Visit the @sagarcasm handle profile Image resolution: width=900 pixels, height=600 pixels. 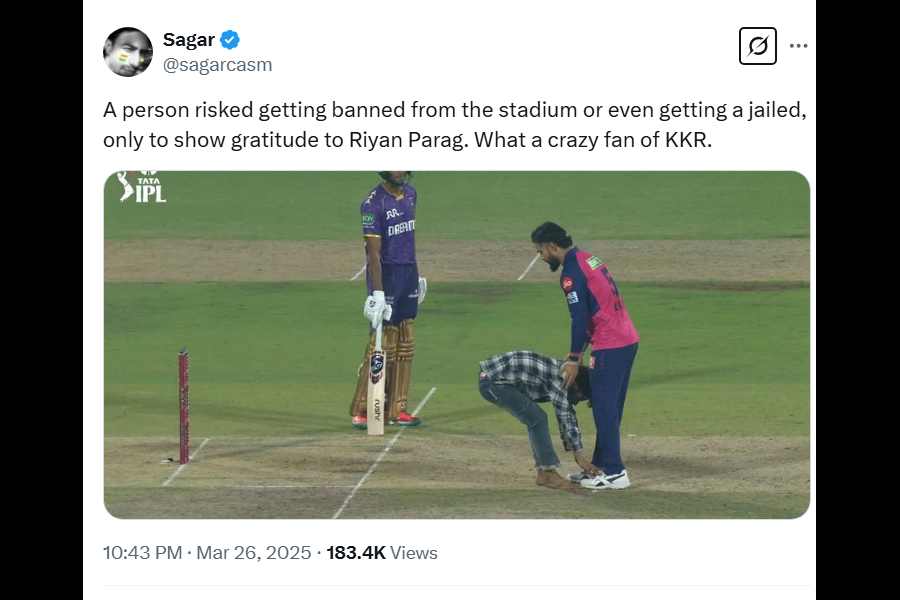(x=217, y=65)
